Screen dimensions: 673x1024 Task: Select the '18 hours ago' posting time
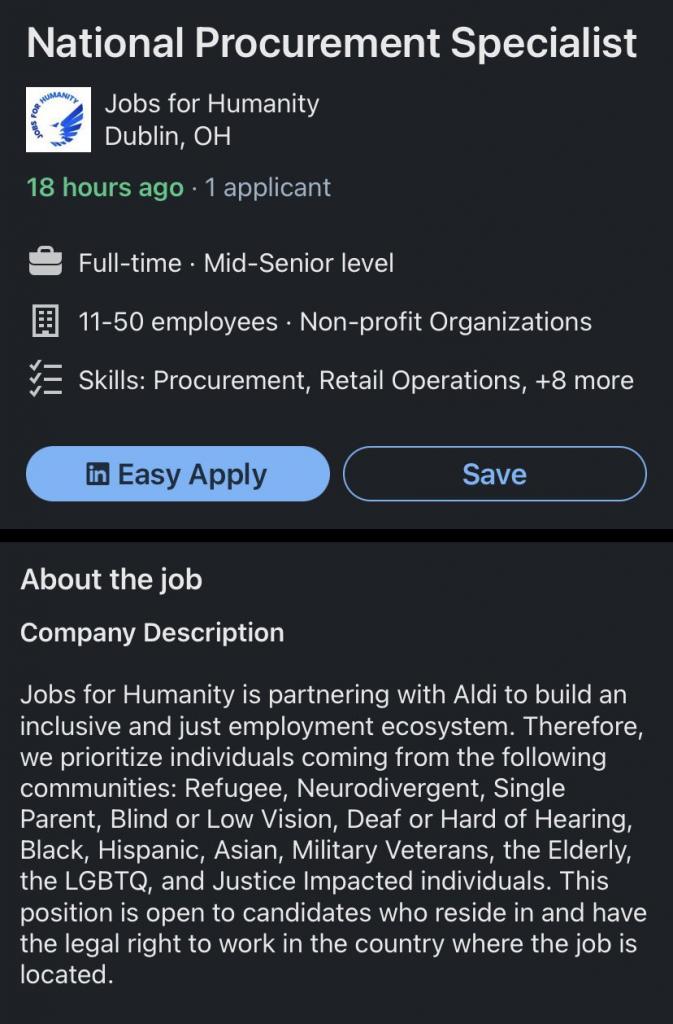[x=105, y=187]
